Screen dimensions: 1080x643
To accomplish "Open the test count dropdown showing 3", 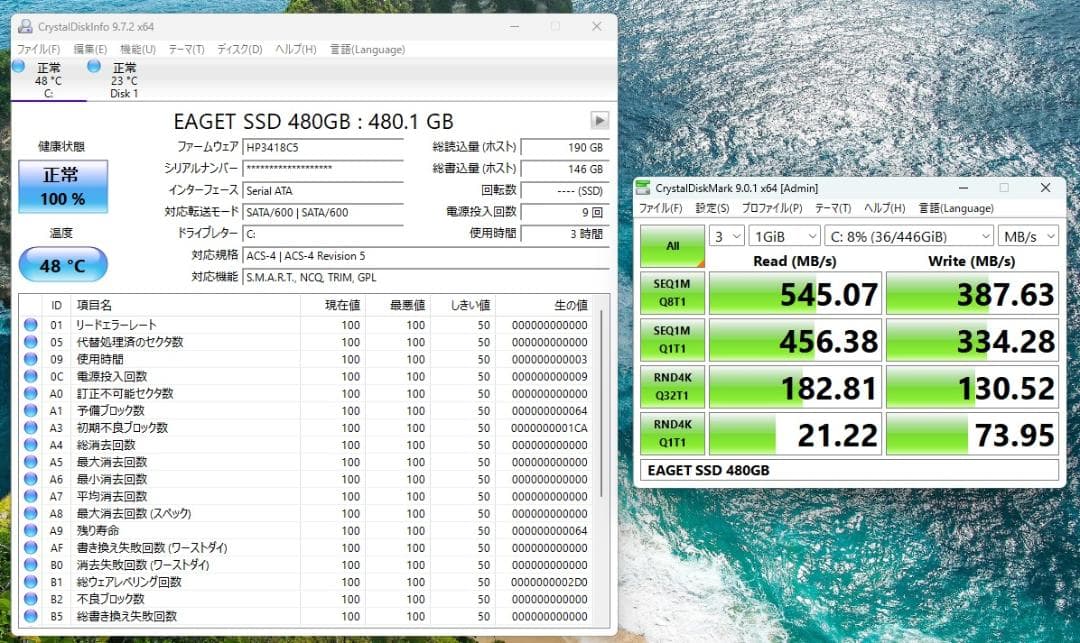I will pos(727,236).
